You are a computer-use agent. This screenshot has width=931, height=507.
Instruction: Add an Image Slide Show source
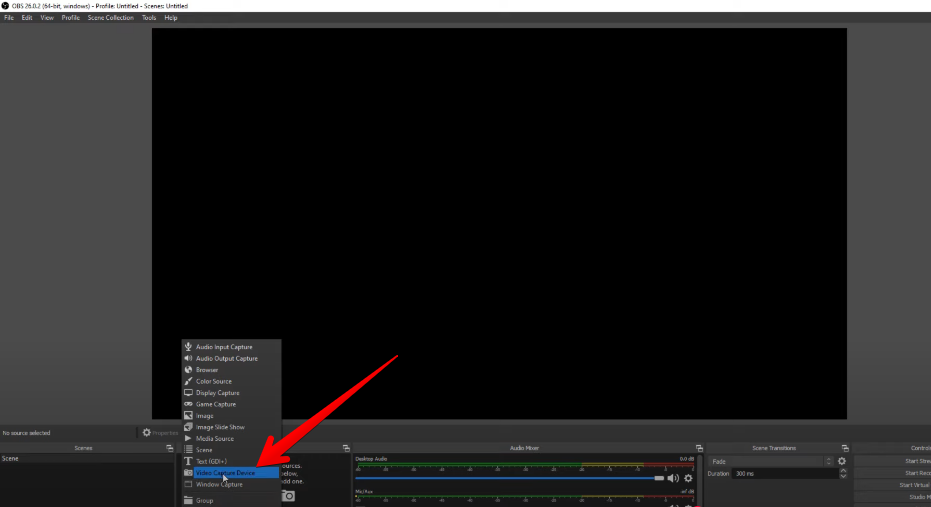pos(231,427)
